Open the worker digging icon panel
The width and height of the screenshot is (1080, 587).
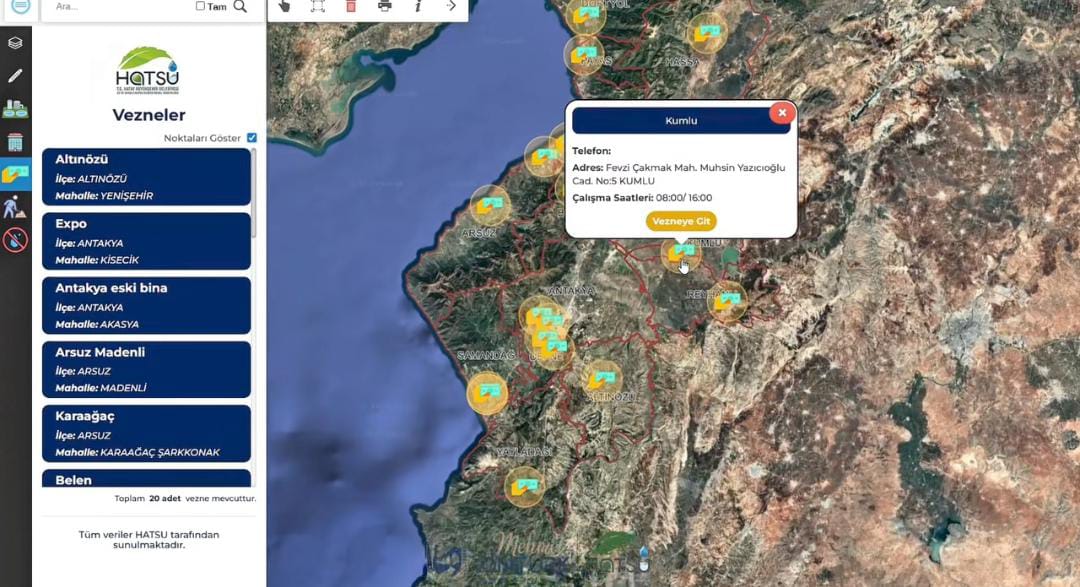15,207
